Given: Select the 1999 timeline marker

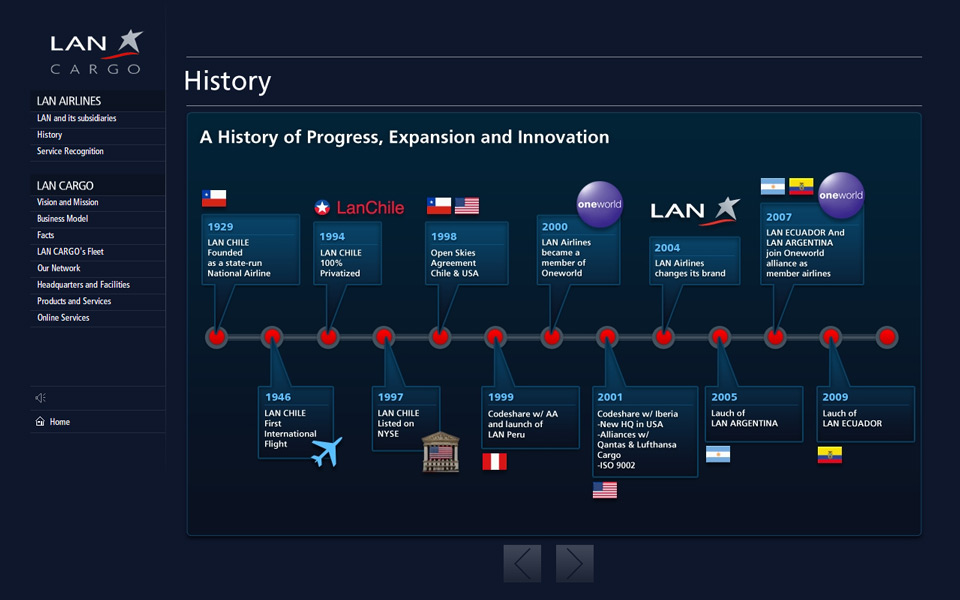Looking at the screenshot, I should 495,337.
